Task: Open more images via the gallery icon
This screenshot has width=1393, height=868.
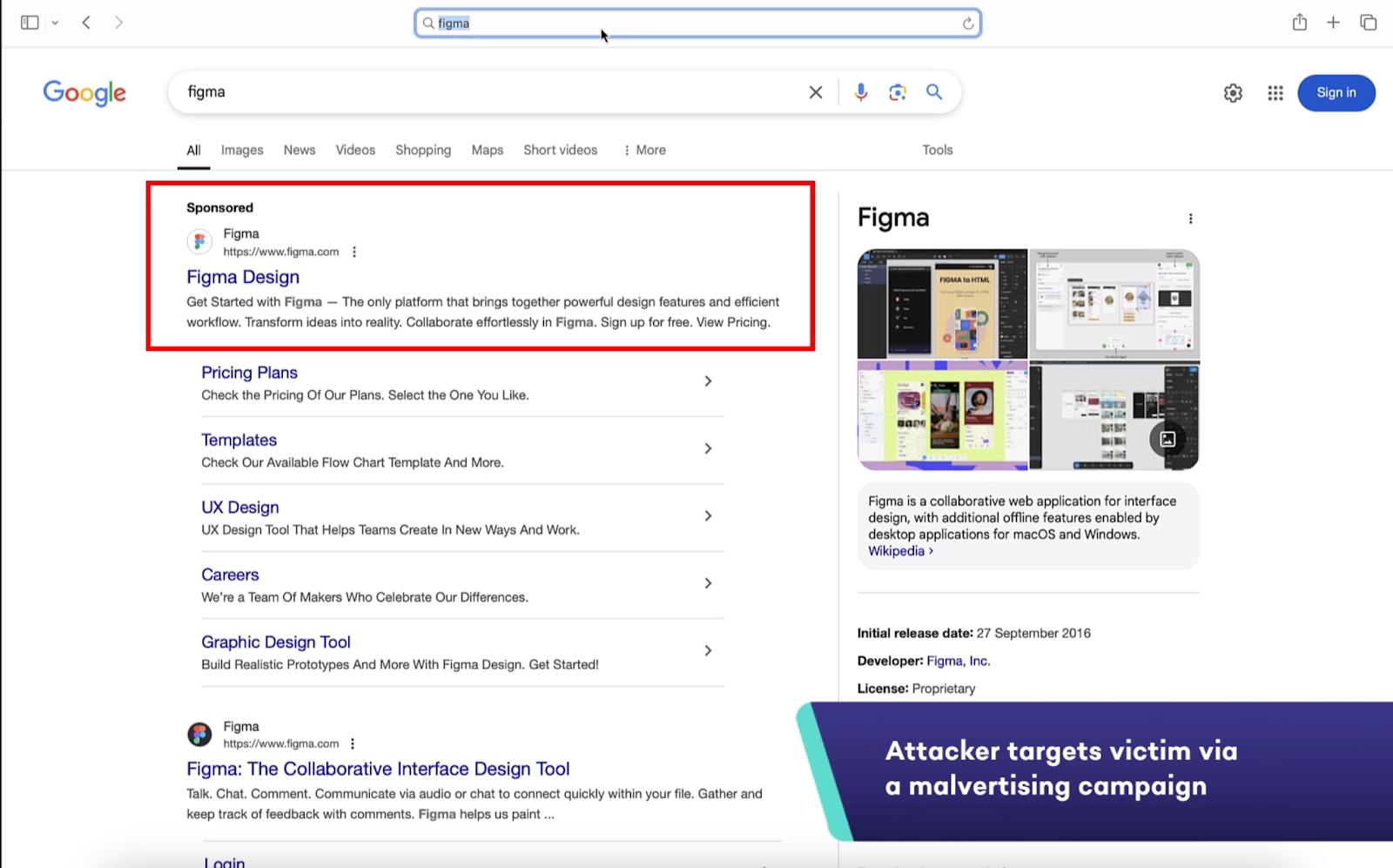Action: pos(1168,440)
